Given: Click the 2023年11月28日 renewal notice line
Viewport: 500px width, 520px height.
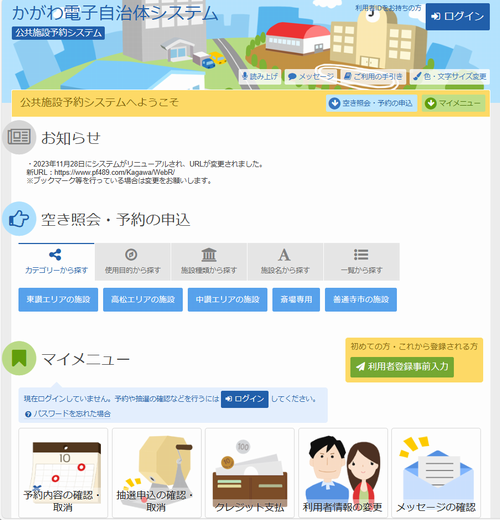Looking at the screenshot, I should point(146,164).
